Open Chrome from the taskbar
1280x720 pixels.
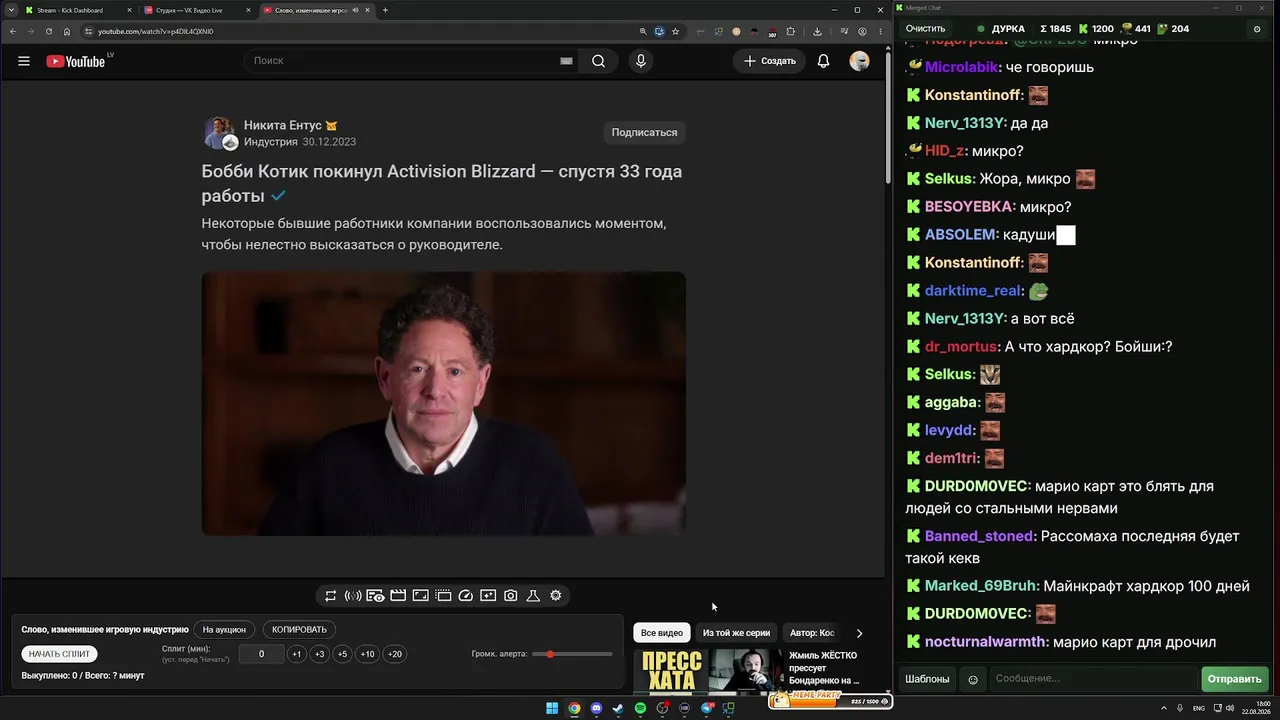(574, 708)
